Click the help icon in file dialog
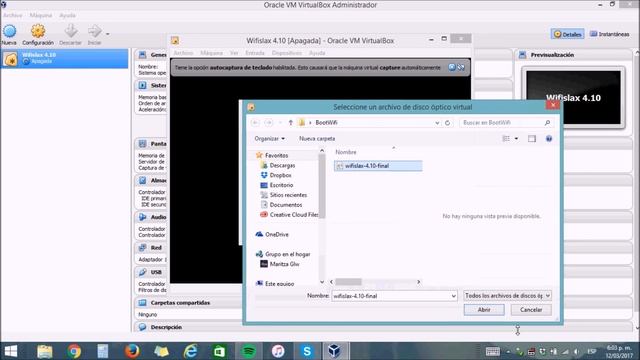The image size is (640, 360). (549, 139)
